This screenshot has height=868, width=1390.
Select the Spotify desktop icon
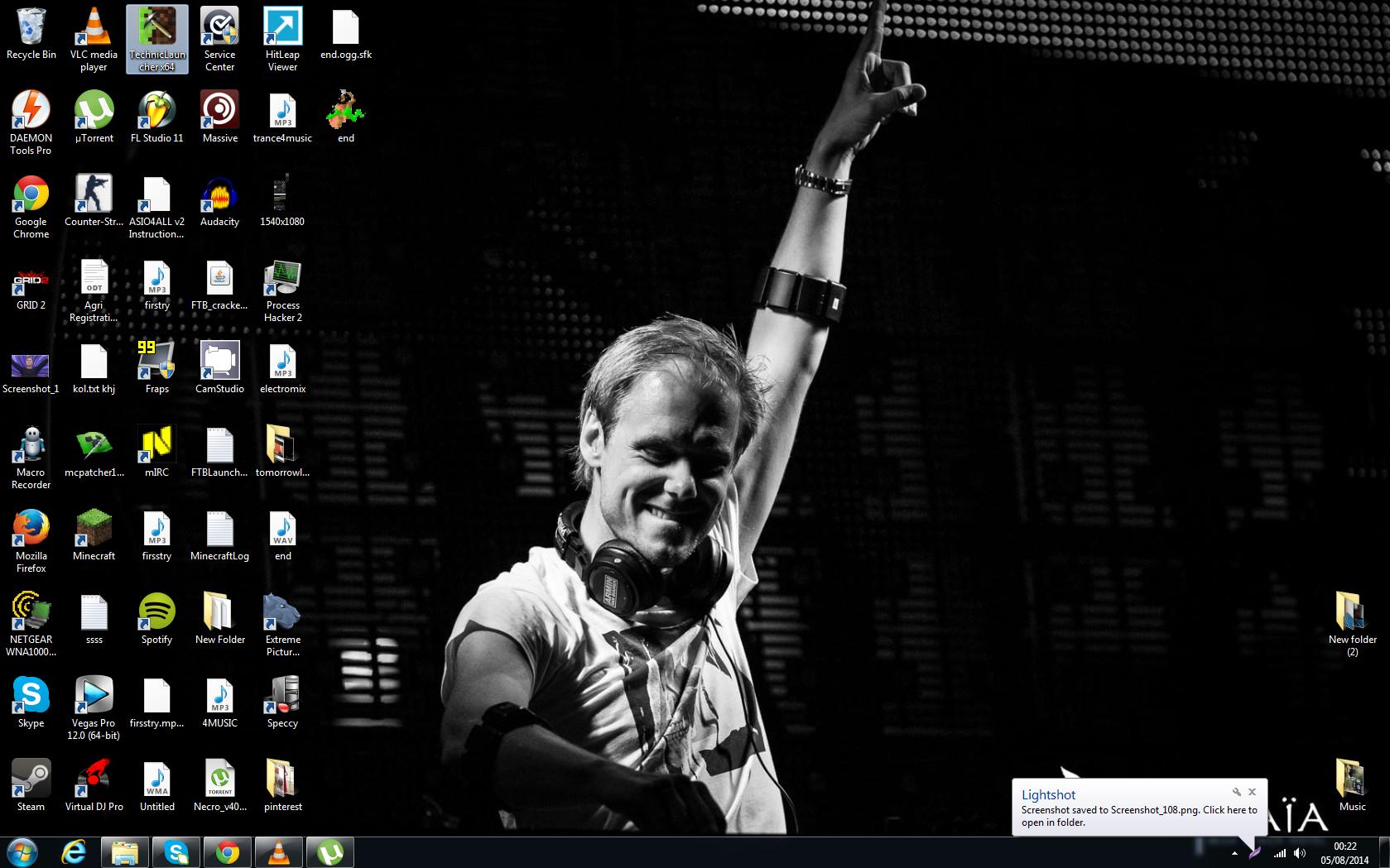(x=156, y=620)
